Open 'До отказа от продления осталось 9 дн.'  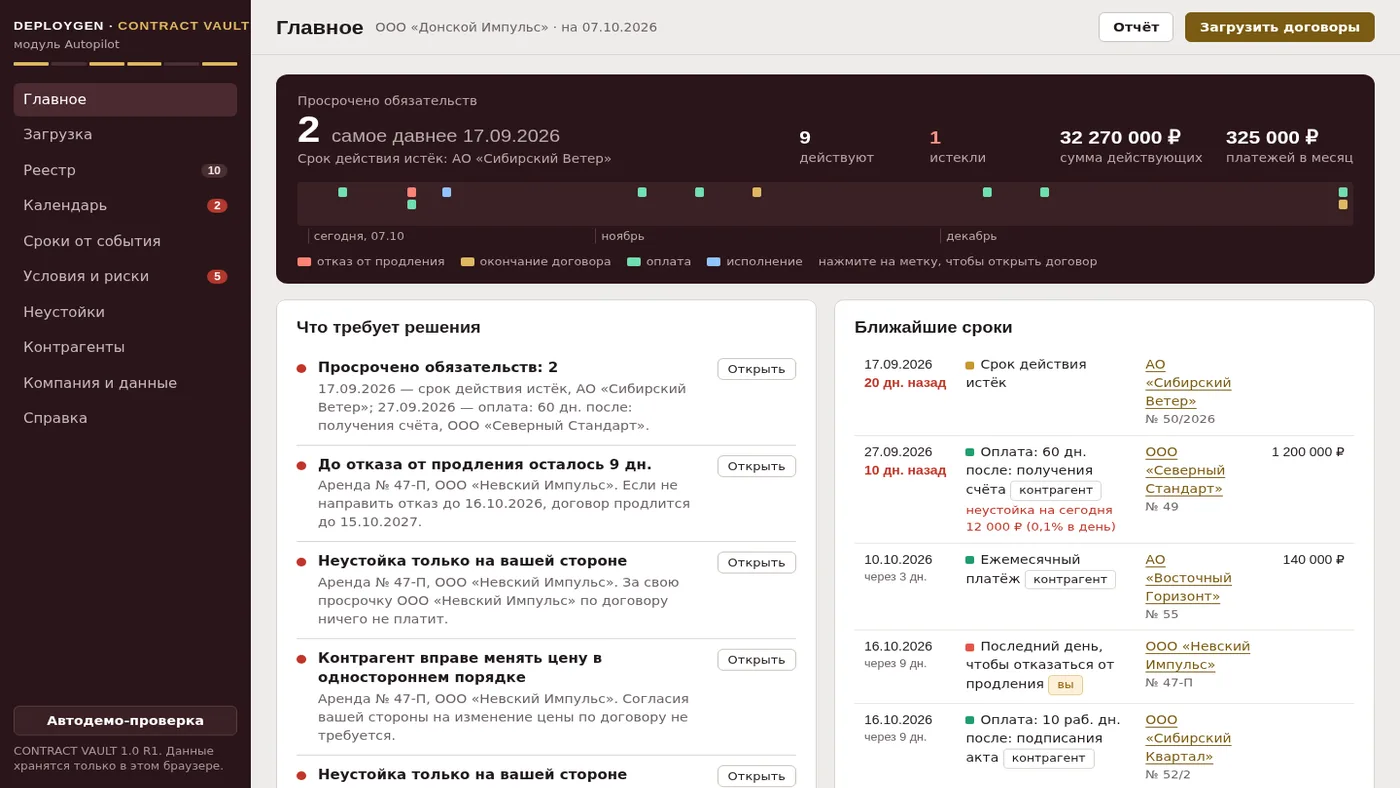(x=756, y=466)
